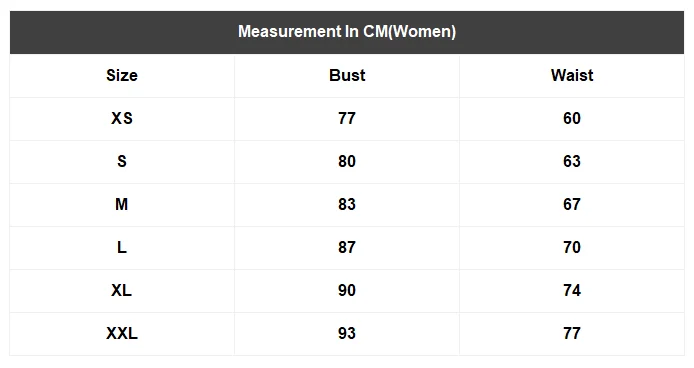Select waist value 74 for XL

(572, 290)
